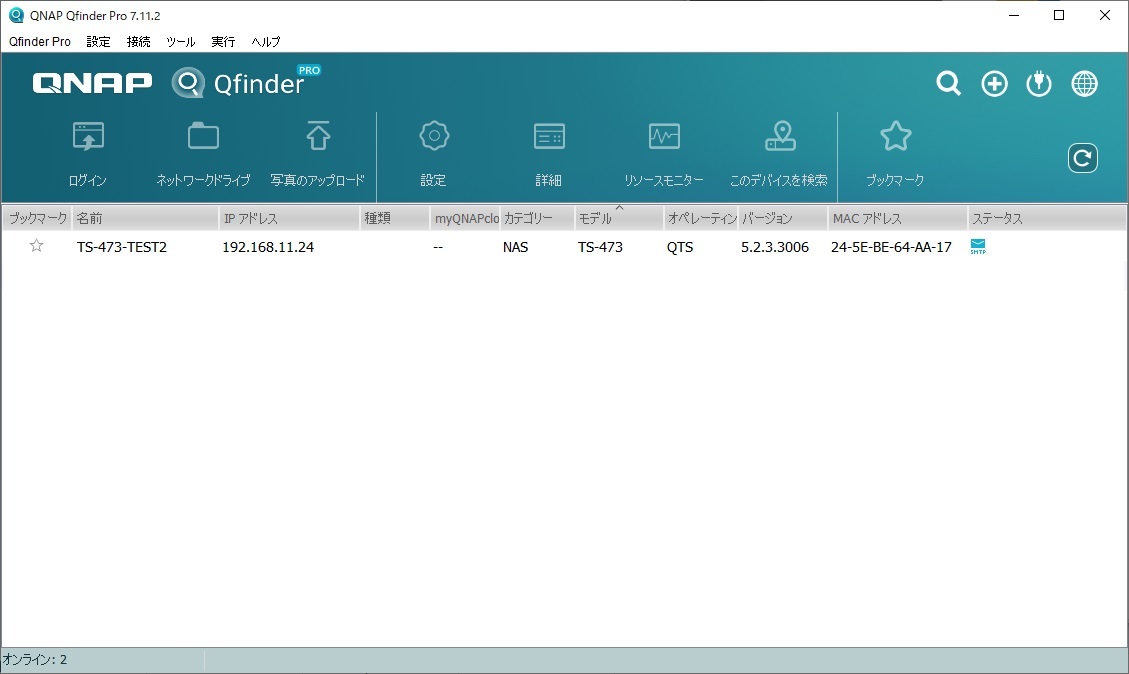The image size is (1129, 674).
Task: Open the 実行 menu
Action: pyautogui.click(x=223, y=42)
